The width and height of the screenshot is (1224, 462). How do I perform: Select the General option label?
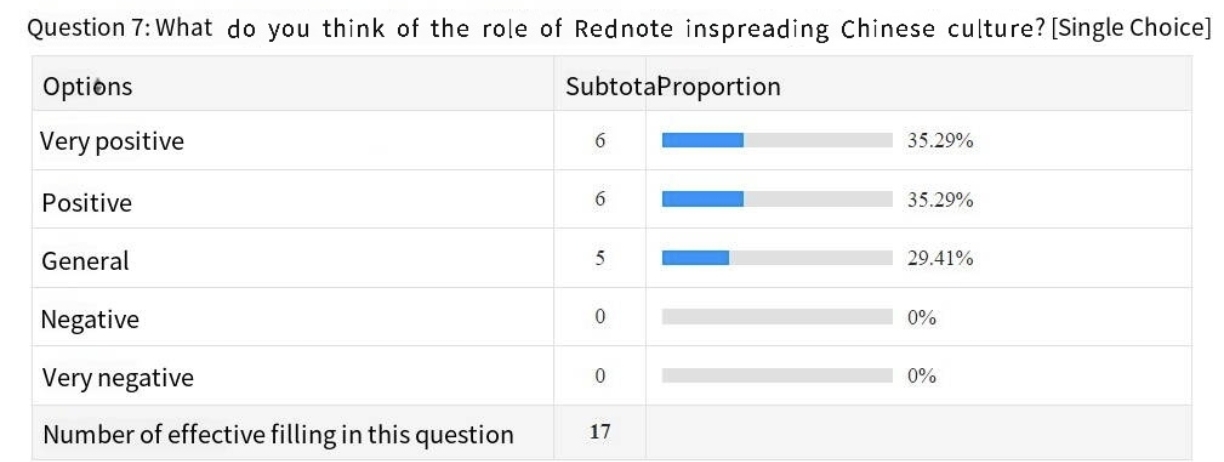click(x=85, y=261)
